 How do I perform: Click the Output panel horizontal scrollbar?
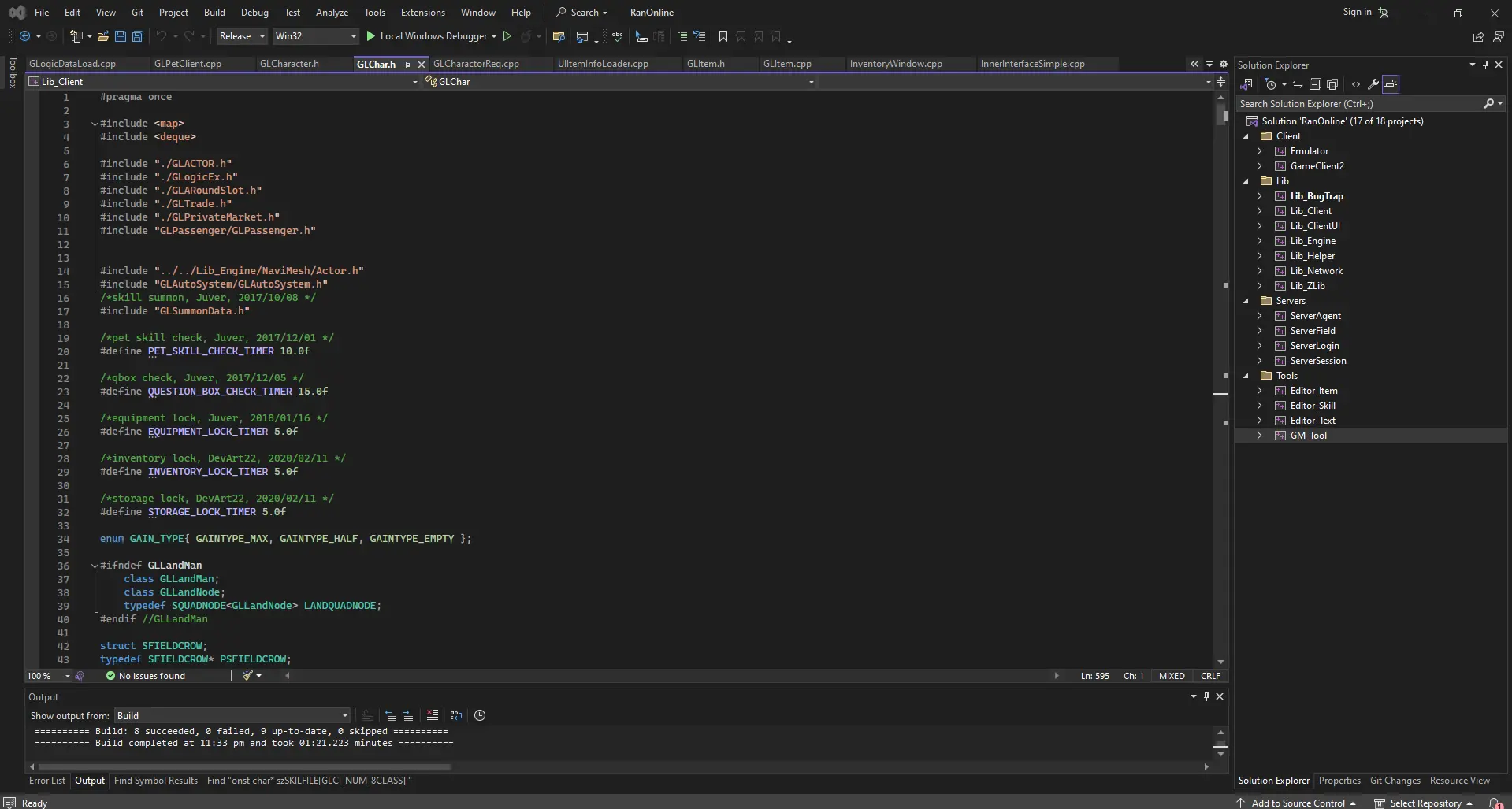click(244, 766)
